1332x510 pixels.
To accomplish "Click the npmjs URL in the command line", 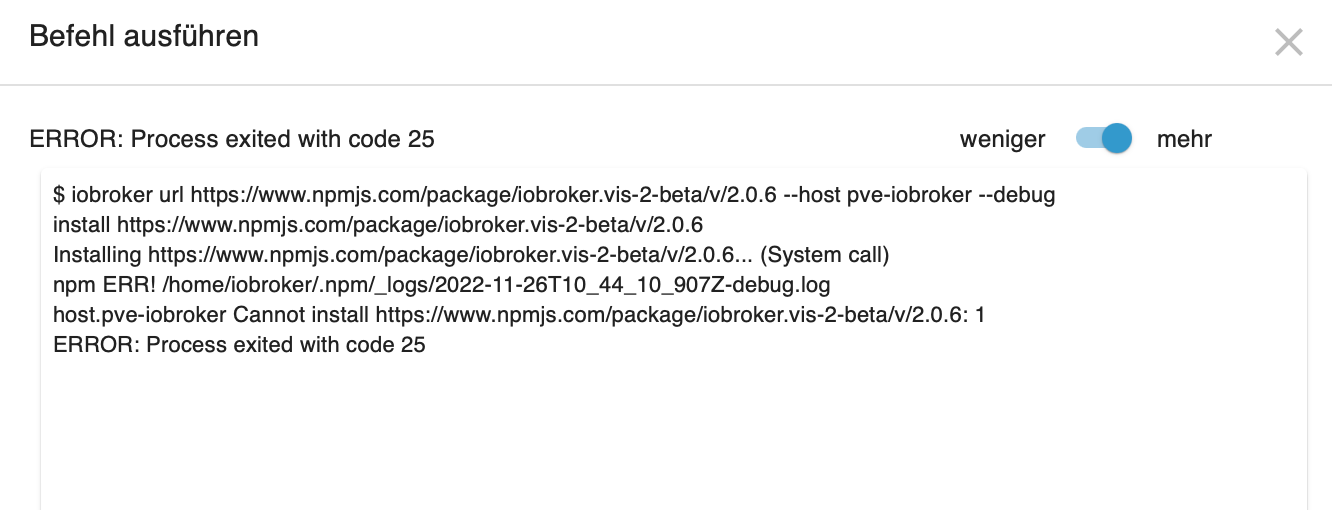I will pos(483,196).
